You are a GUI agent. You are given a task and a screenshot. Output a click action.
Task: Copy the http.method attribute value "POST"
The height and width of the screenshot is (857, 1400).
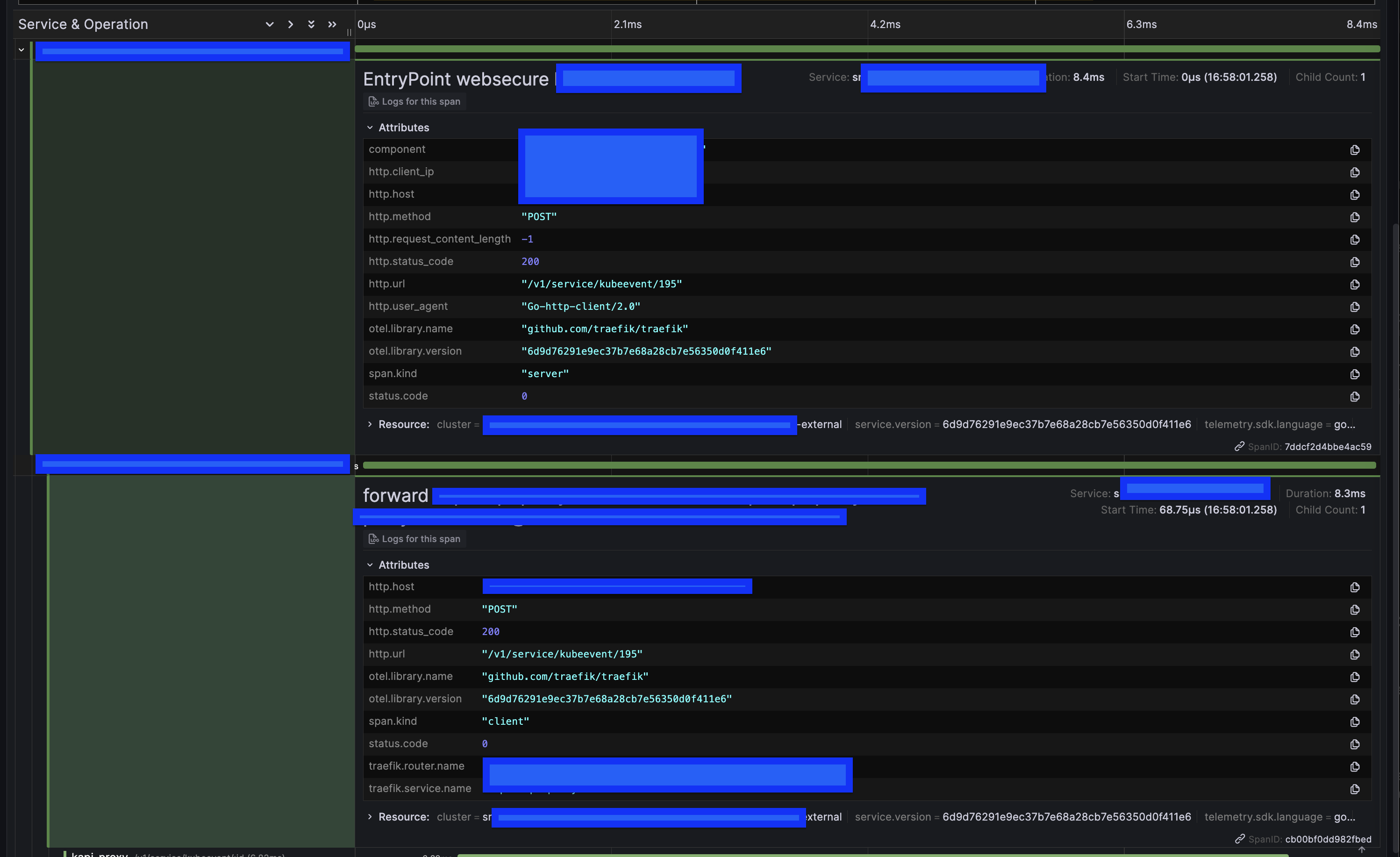1355,216
